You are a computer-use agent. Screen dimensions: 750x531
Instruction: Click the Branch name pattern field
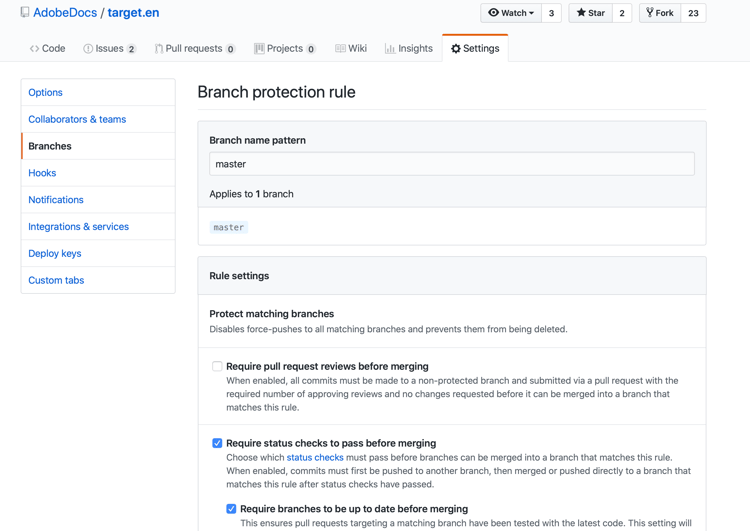(452, 164)
